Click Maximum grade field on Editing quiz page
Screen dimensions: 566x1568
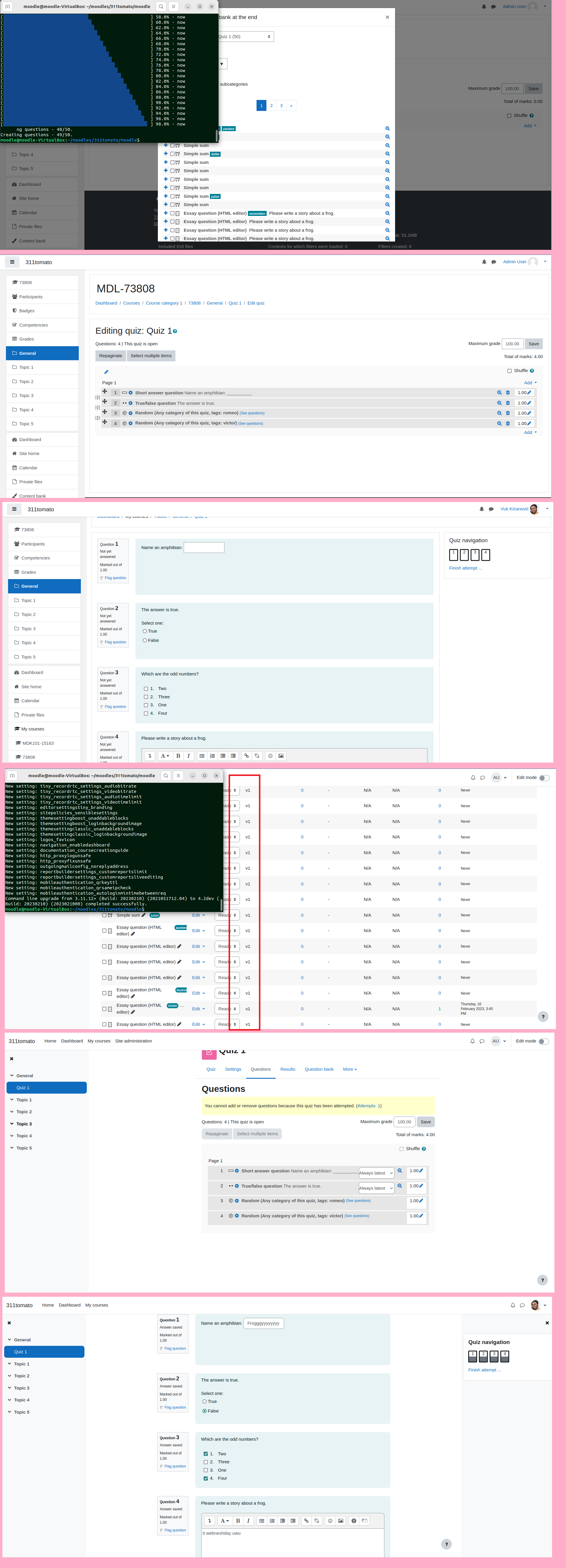512,344
